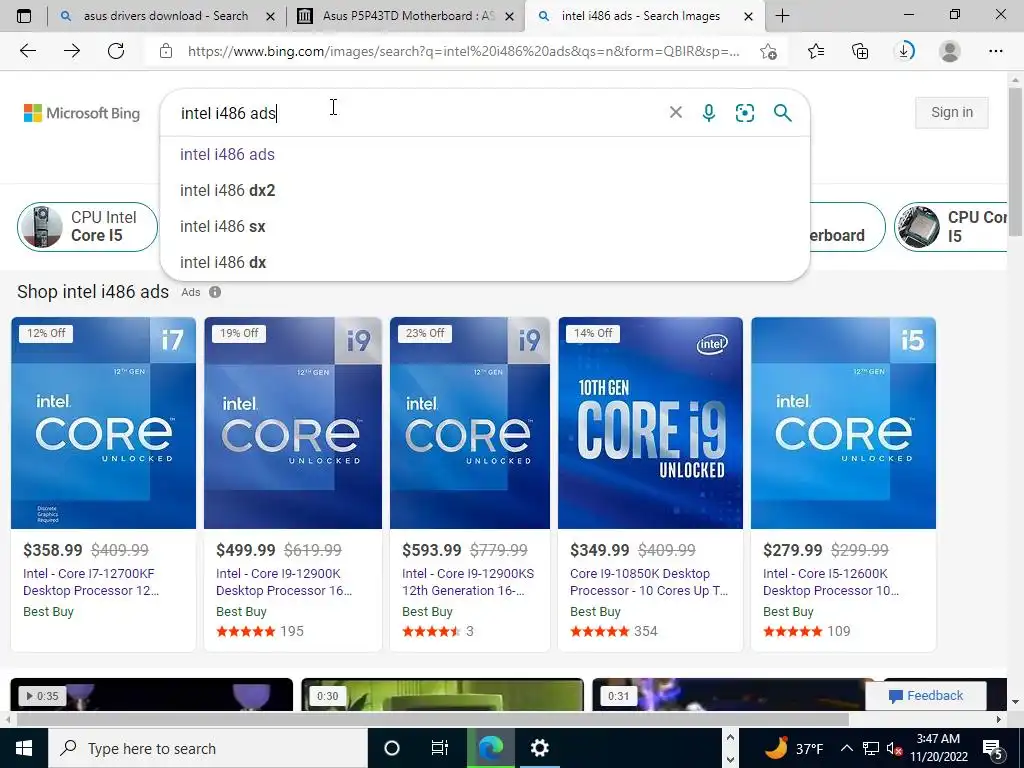Open browser profile avatar
The image size is (1024, 768).
950,51
